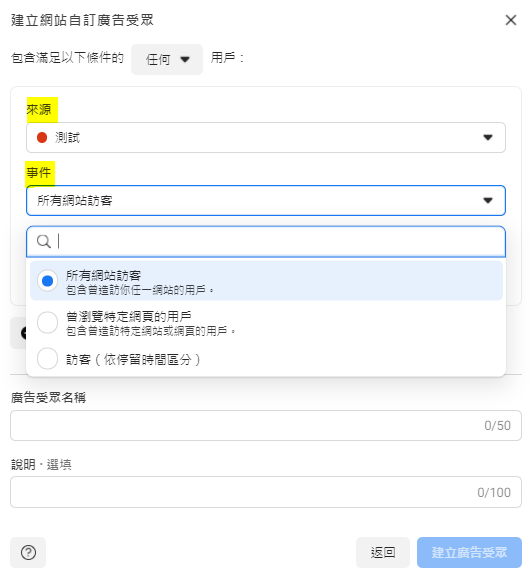Select 曾瀏覽特定網頁的用戶 radio option
The height and width of the screenshot is (571, 530).
tap(47, 322)
